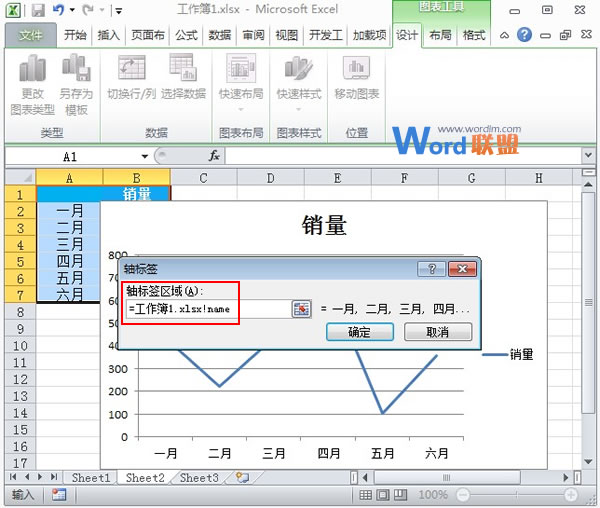Close the 轴标签 dialog

coord(462,269)
